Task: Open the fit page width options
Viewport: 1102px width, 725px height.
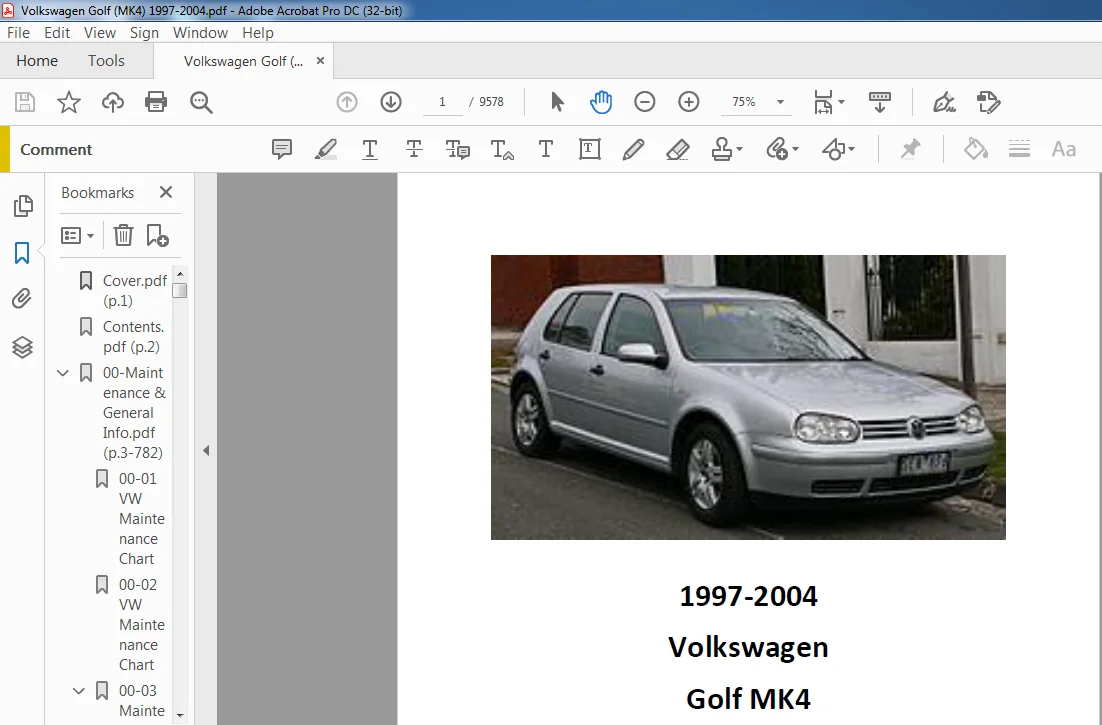Action: click(x=829, y=103)
